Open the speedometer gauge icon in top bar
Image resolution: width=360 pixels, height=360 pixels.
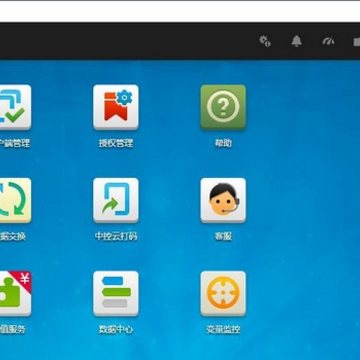click(x=328, y=41)
